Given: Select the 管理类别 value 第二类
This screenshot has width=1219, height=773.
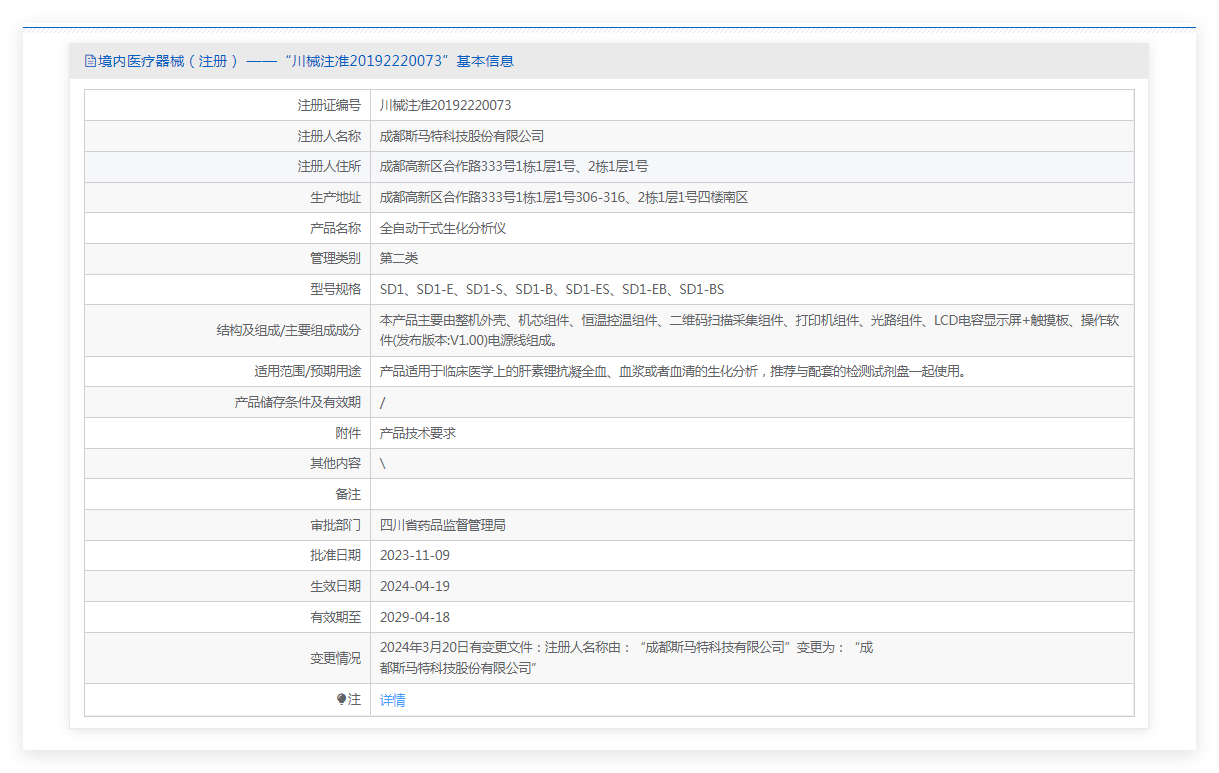Looking at the screenshot, I should pyautogui.click(x=399, y=258).
